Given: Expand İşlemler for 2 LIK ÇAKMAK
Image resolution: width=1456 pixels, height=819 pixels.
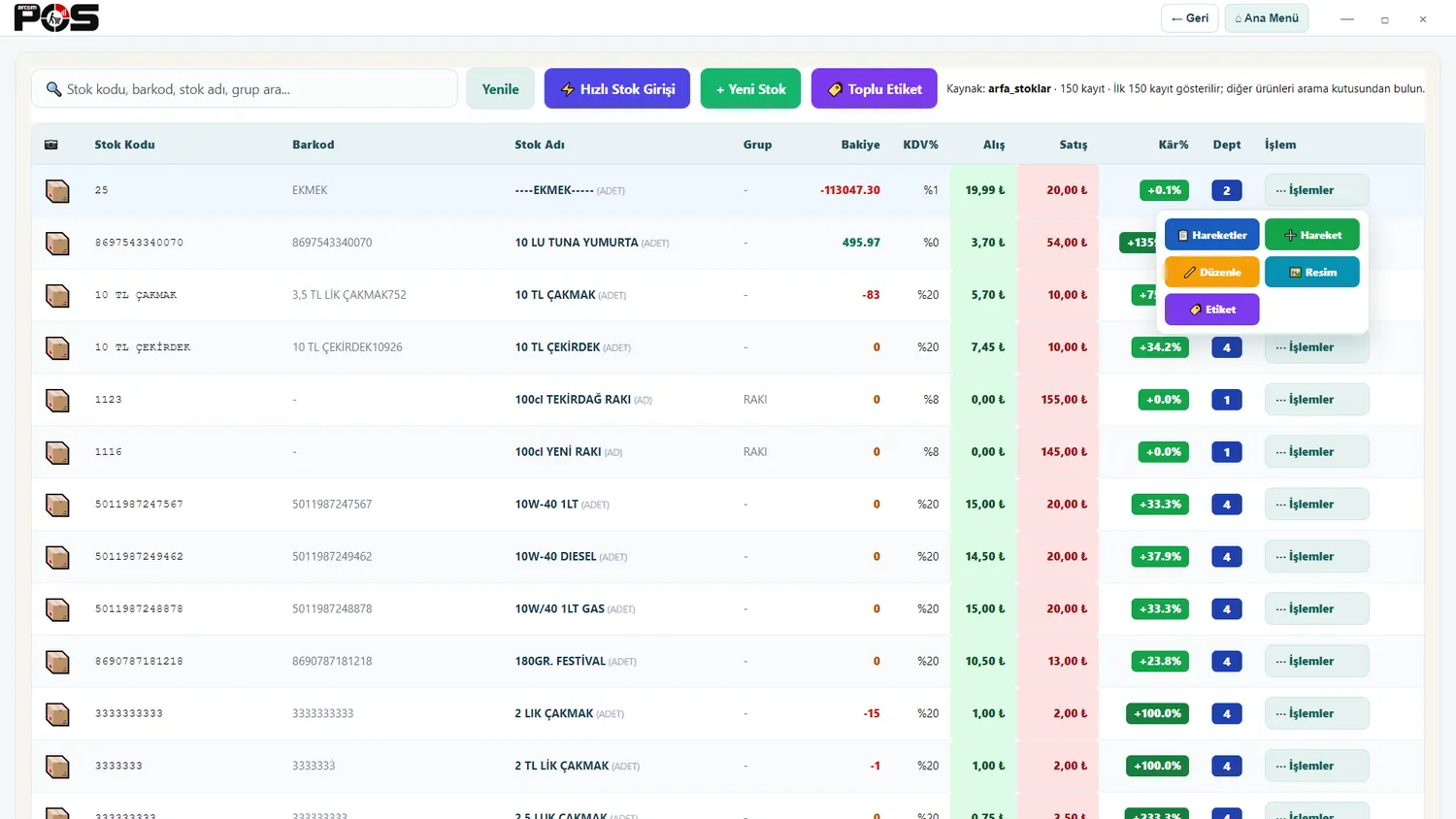Looking at the screenshot, I should [x=1317, y=714].
